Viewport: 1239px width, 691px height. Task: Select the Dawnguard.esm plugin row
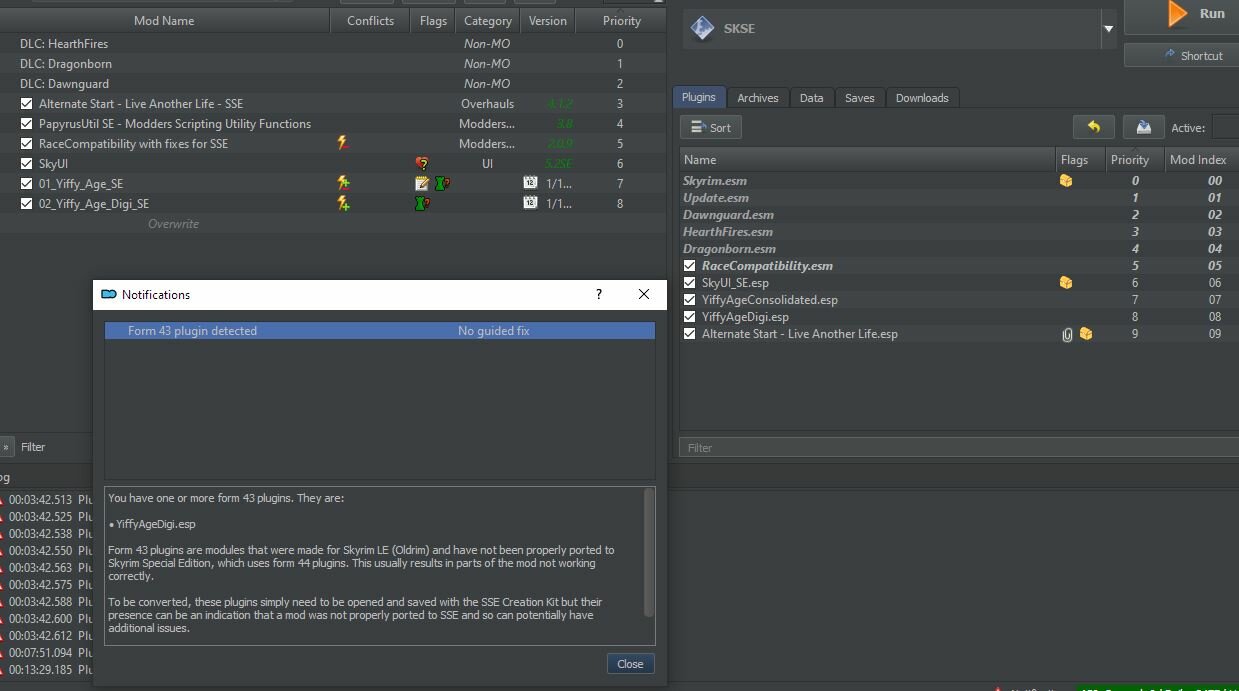(958, 215)
